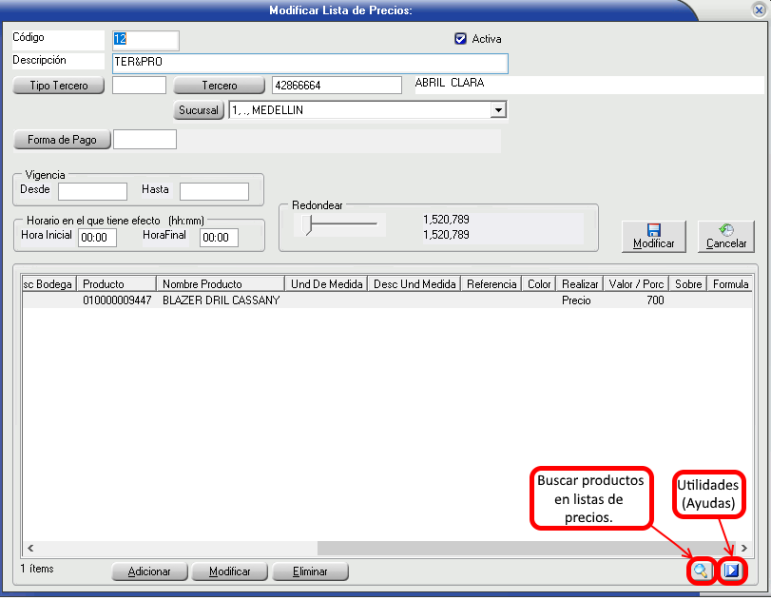This screenshot has width=771, height=600.
Task: Expand the Sucursal dropdown list
Action: pyautogui.click(x=498, y=110)
